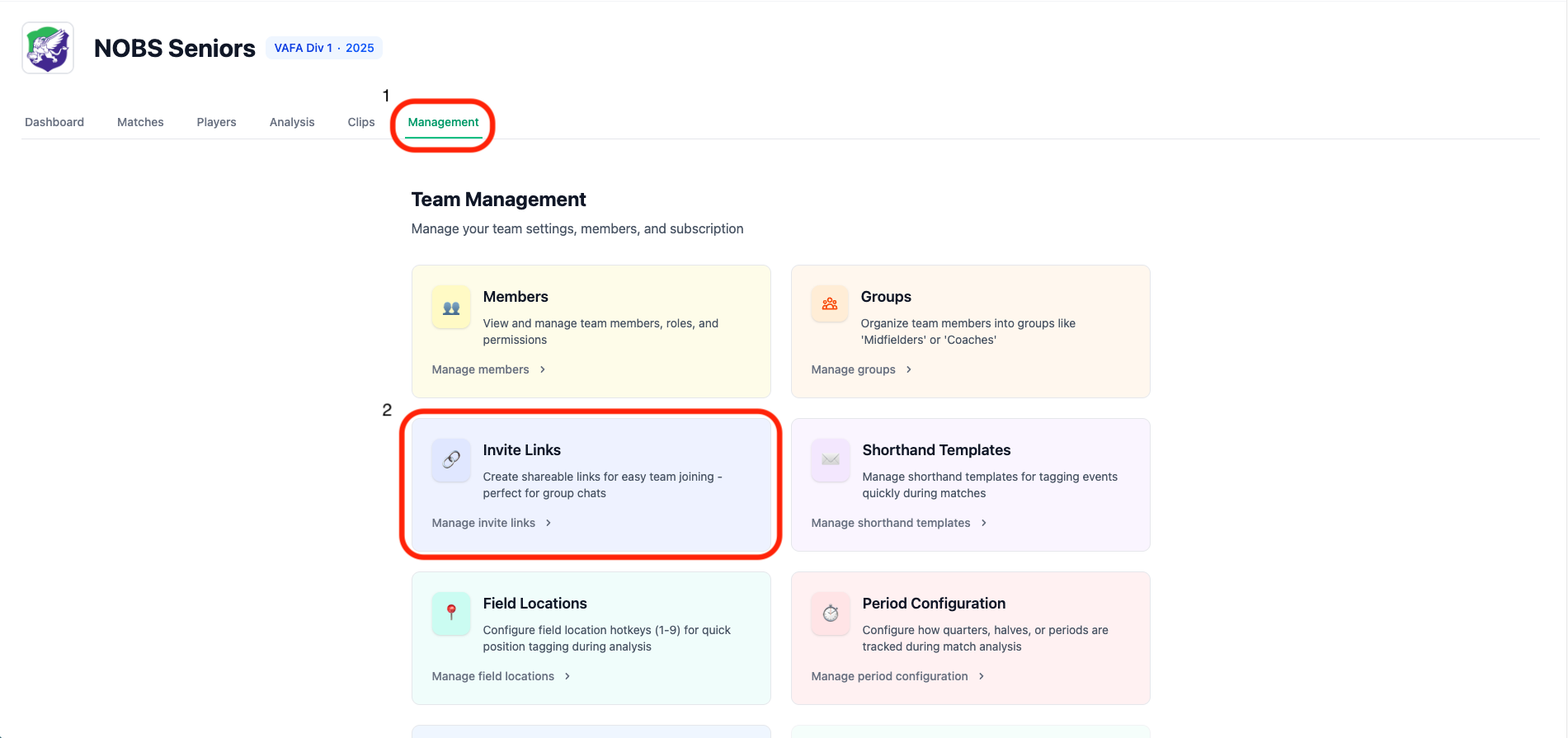Open the Dashboard tab
The image size is (1568, 738).
coord(54,122)
